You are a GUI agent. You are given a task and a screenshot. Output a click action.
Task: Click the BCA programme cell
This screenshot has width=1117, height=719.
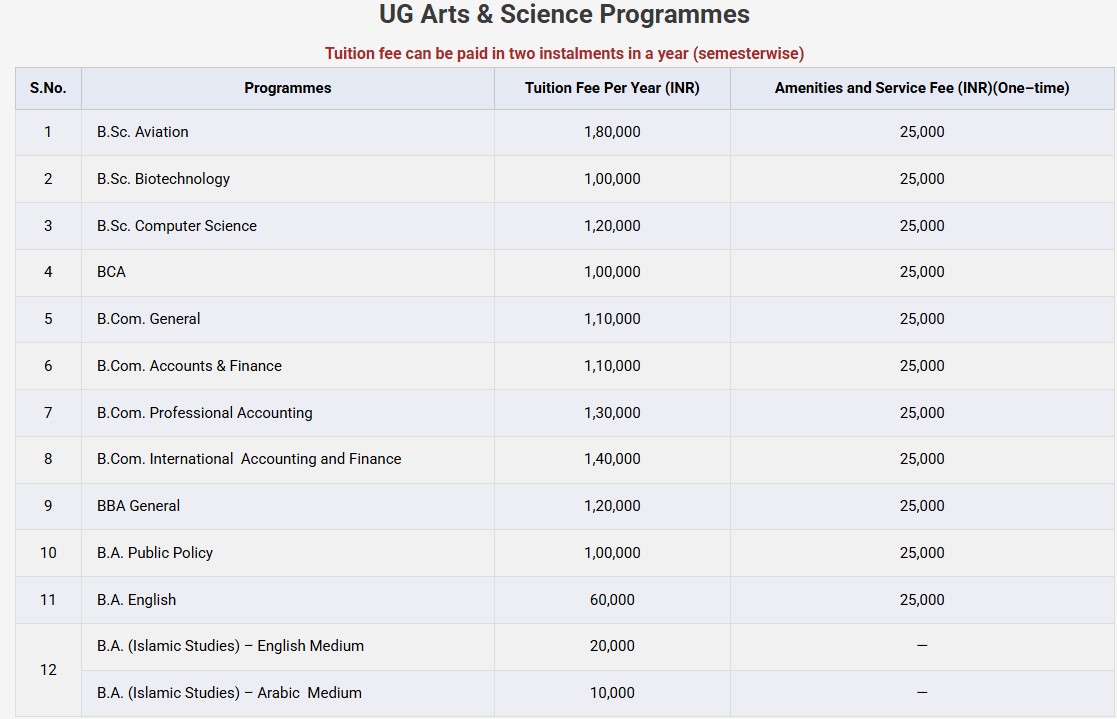[111, 272]
